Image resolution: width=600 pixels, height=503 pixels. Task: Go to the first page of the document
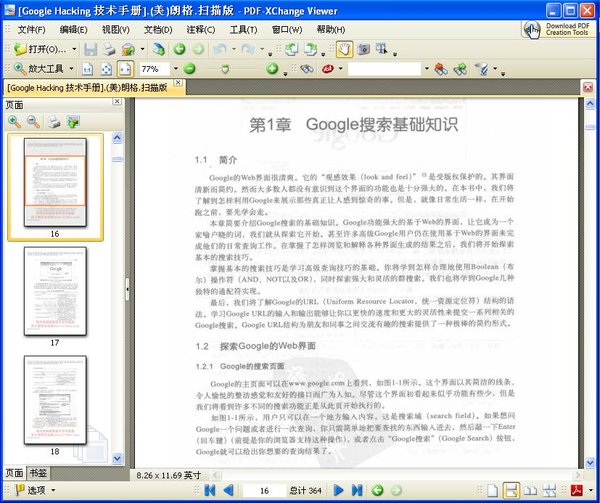(x=209, y=490)
